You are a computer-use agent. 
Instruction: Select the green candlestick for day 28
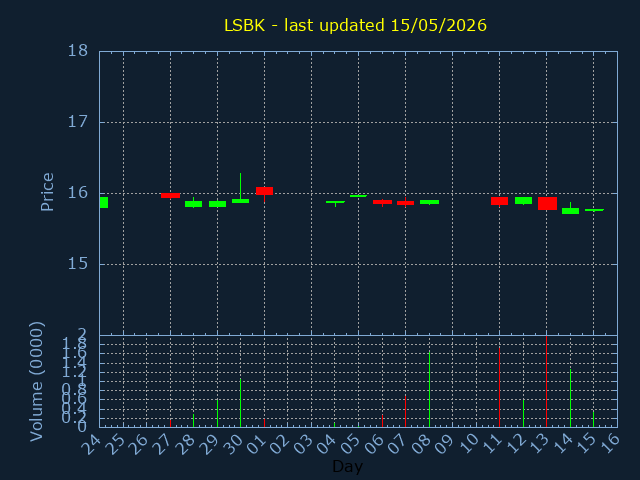pos(193,204)
